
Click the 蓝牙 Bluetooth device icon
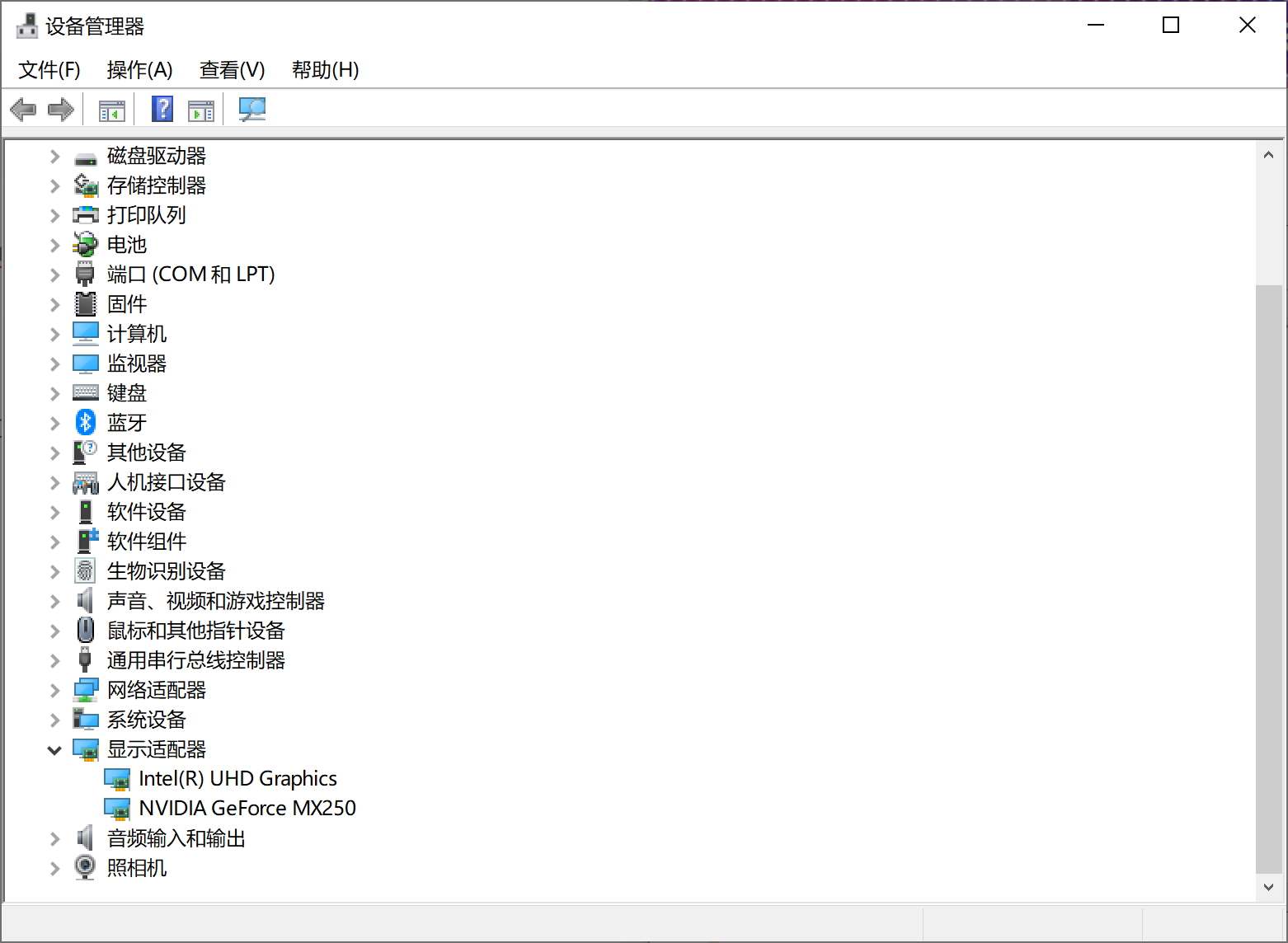[x=85, y=422]
